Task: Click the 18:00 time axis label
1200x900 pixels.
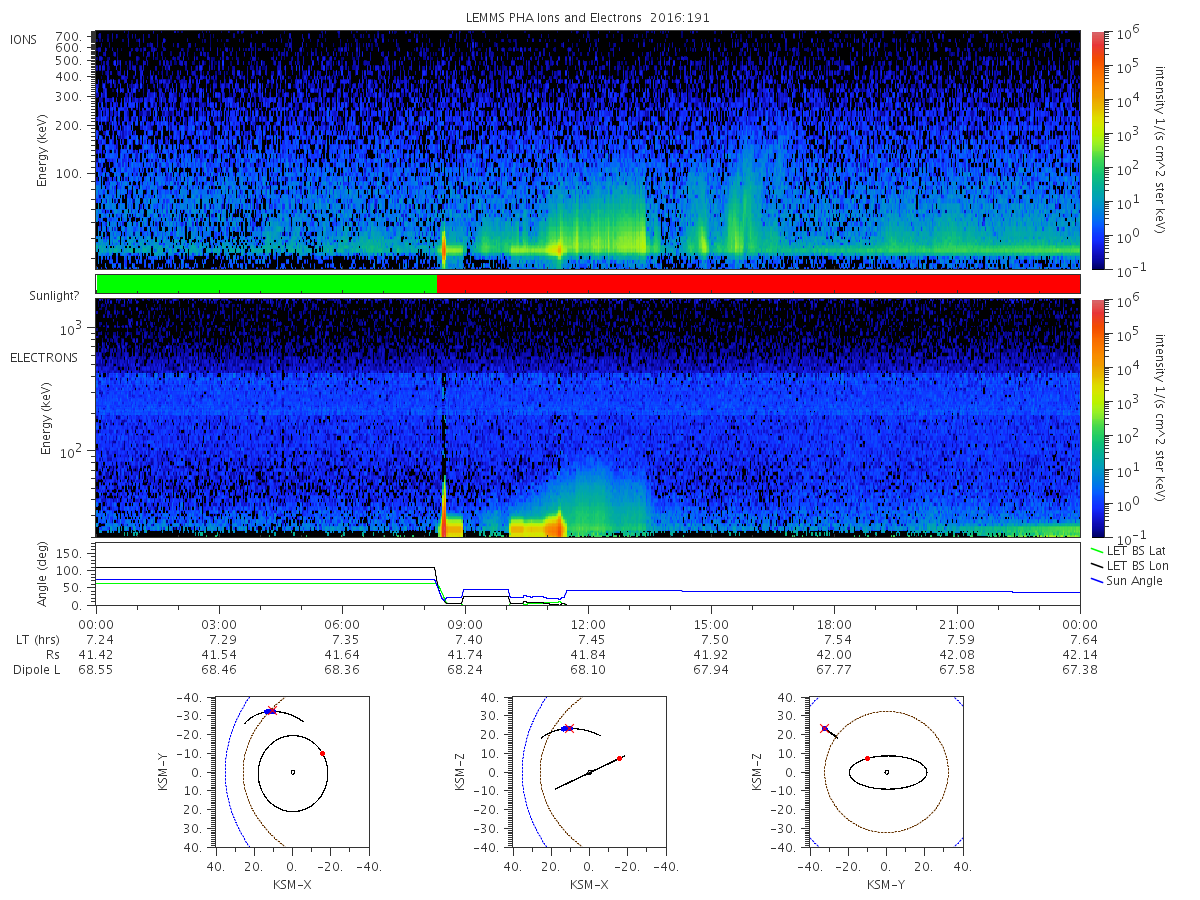Action: [834, 625]
